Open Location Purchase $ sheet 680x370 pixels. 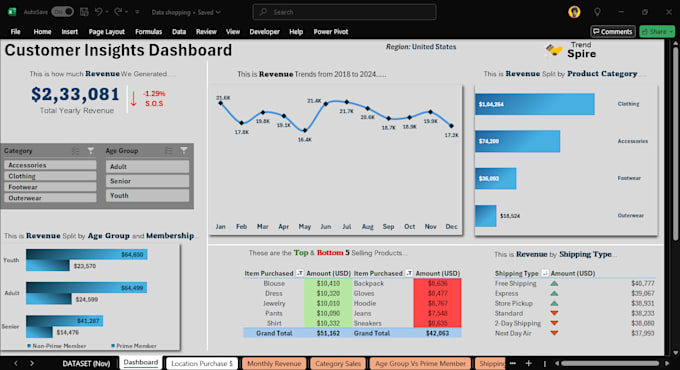click(x=202, y=363)
